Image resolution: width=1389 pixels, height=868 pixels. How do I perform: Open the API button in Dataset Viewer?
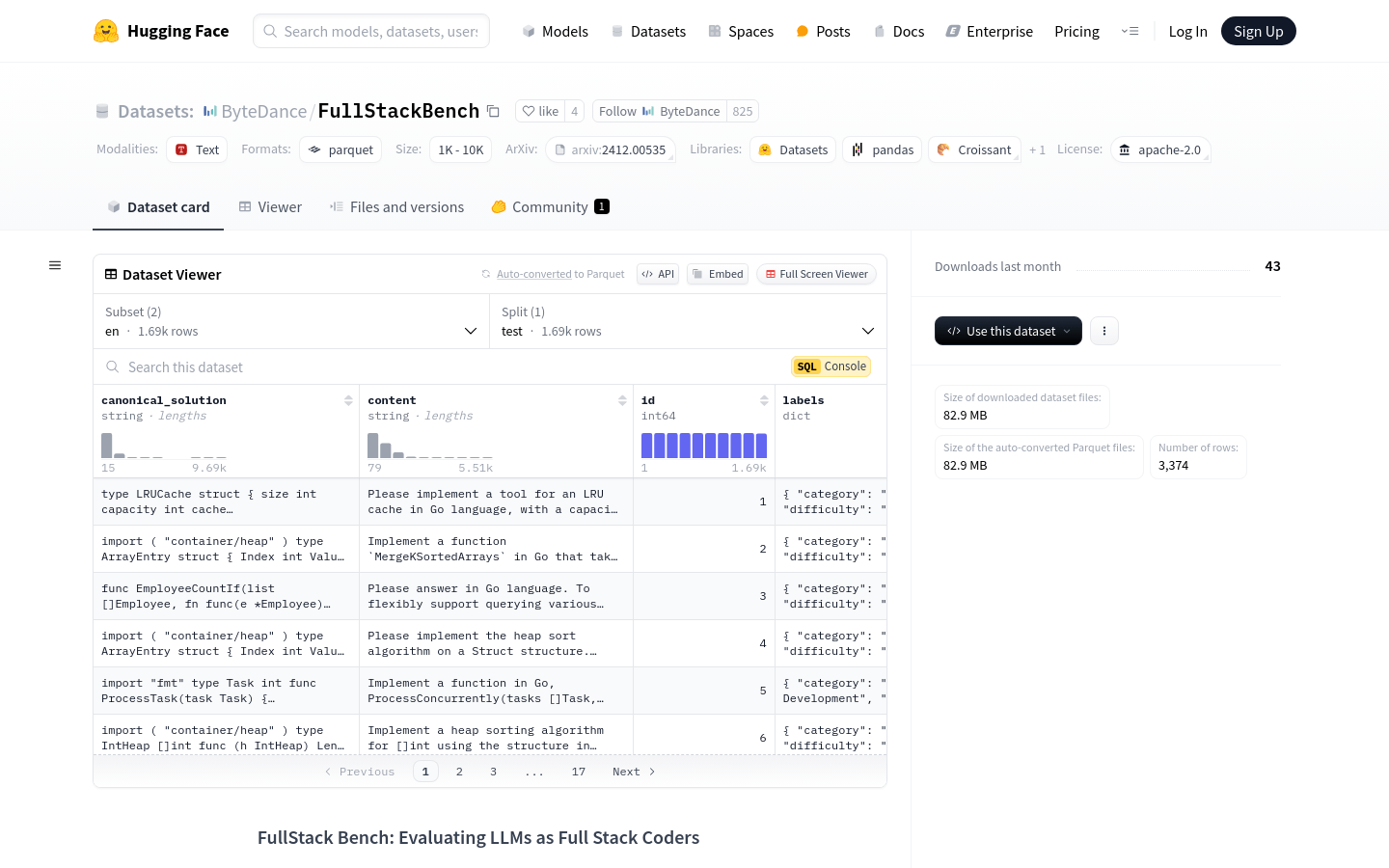[x=658, y=274]
